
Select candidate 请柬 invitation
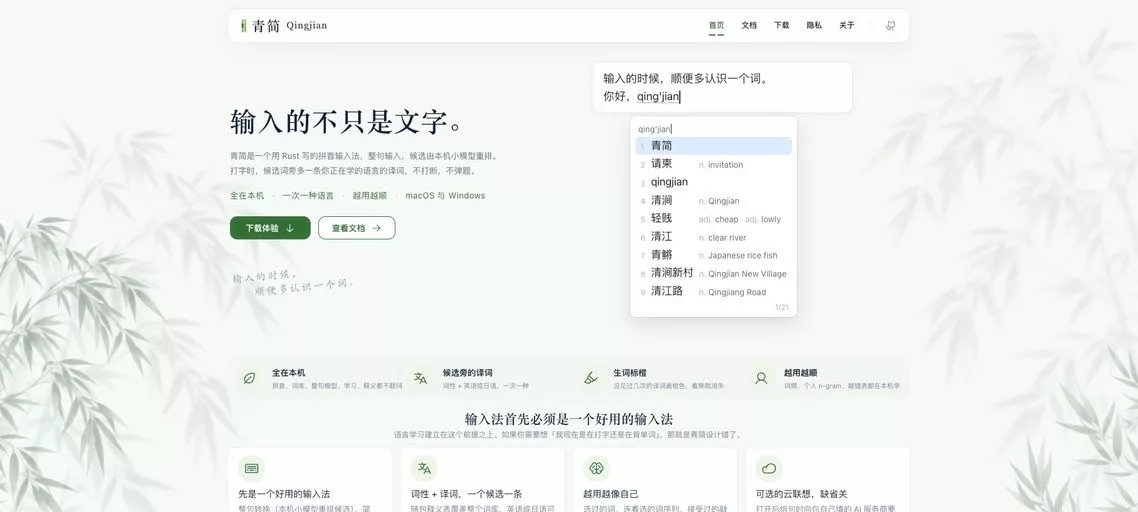713,164
